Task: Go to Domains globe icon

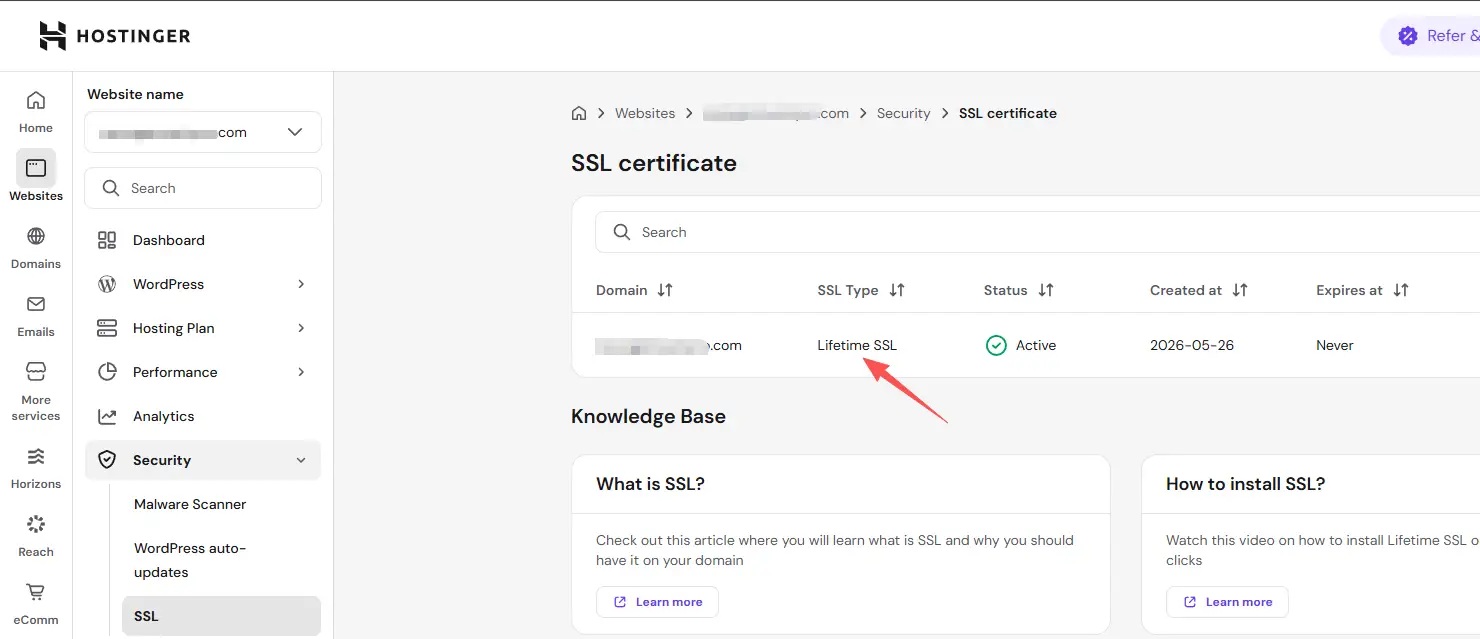Action: tap(36, 236)
